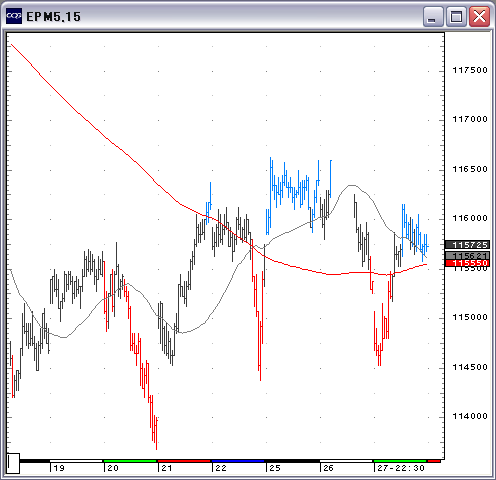Click the 115000 price axis label

coord(470,317)
